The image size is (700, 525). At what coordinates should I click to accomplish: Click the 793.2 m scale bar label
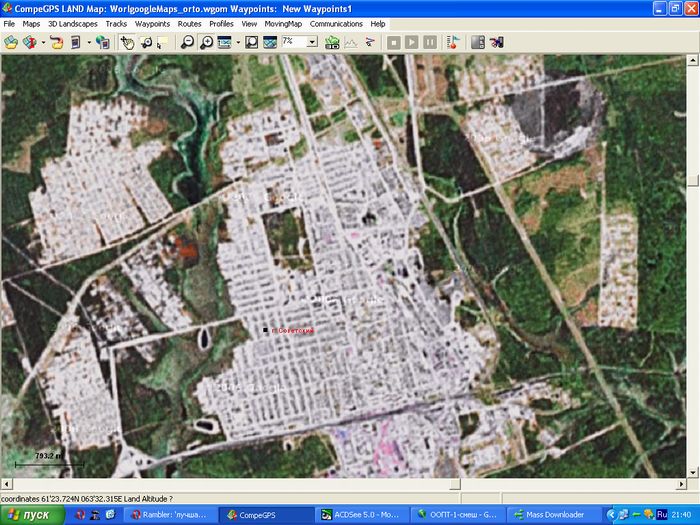50,456
